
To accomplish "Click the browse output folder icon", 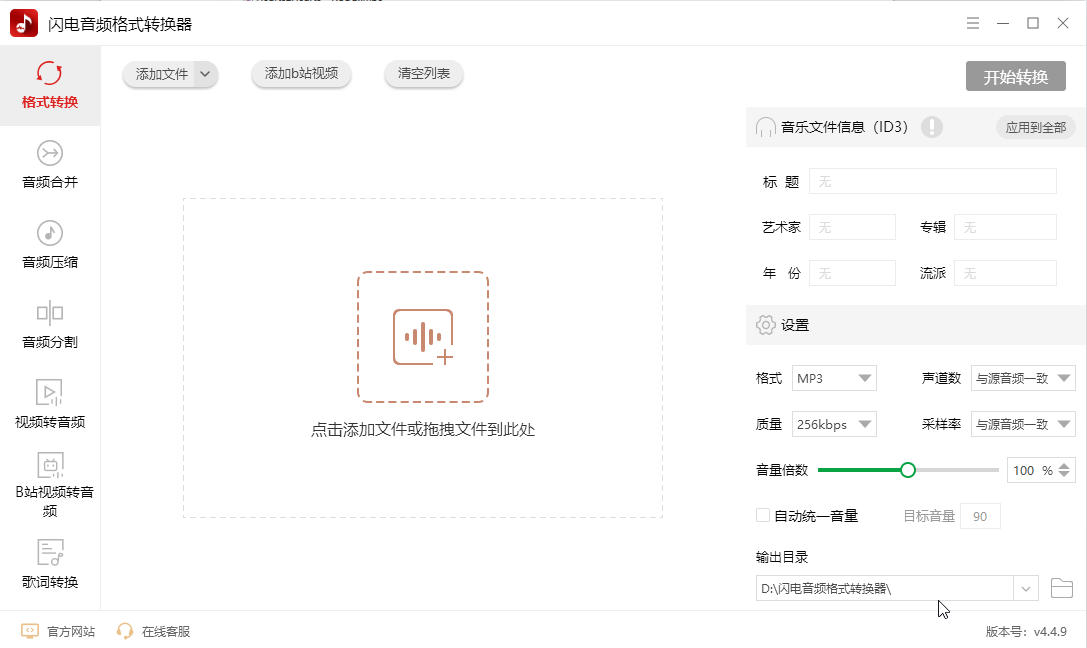I will point(1061,588).
